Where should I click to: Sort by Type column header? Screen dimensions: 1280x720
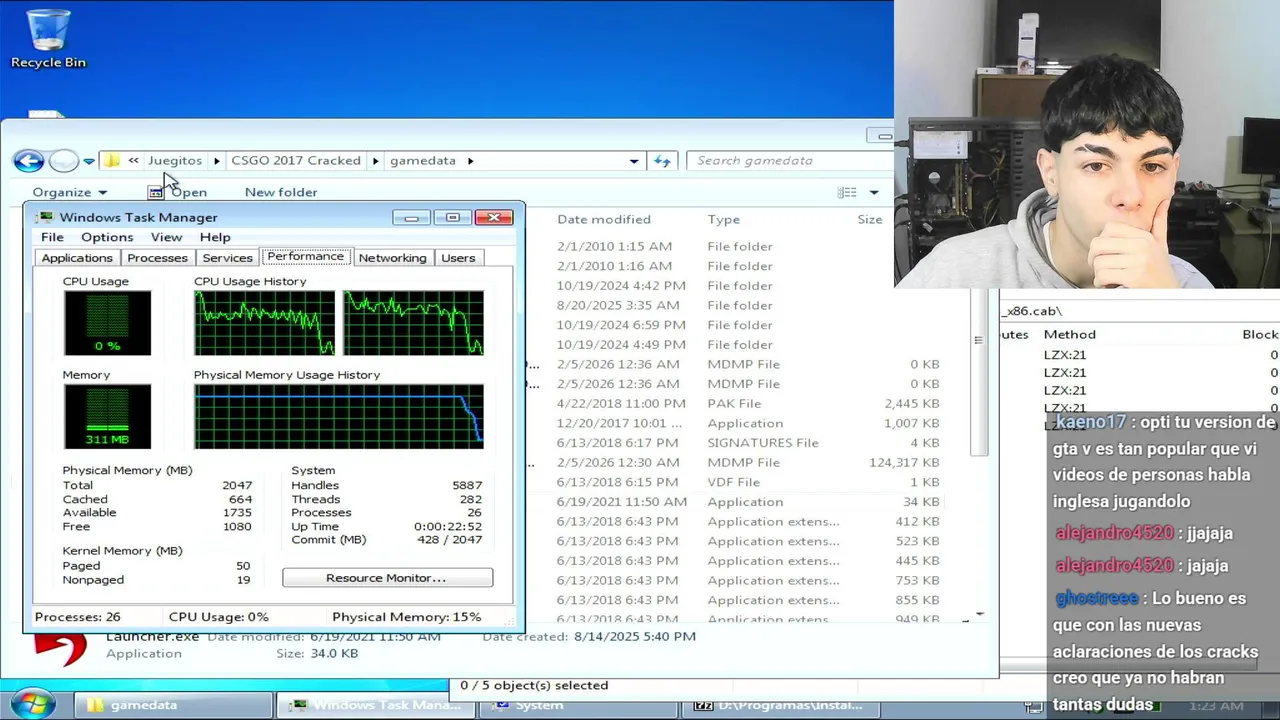point(724,219)
